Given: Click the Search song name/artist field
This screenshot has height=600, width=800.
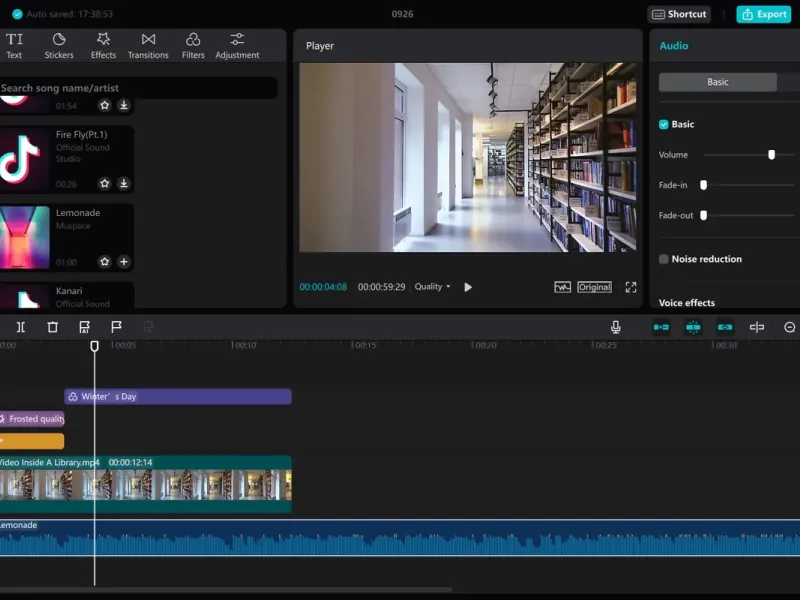Looking at the screenshot, I should [138, 88].
